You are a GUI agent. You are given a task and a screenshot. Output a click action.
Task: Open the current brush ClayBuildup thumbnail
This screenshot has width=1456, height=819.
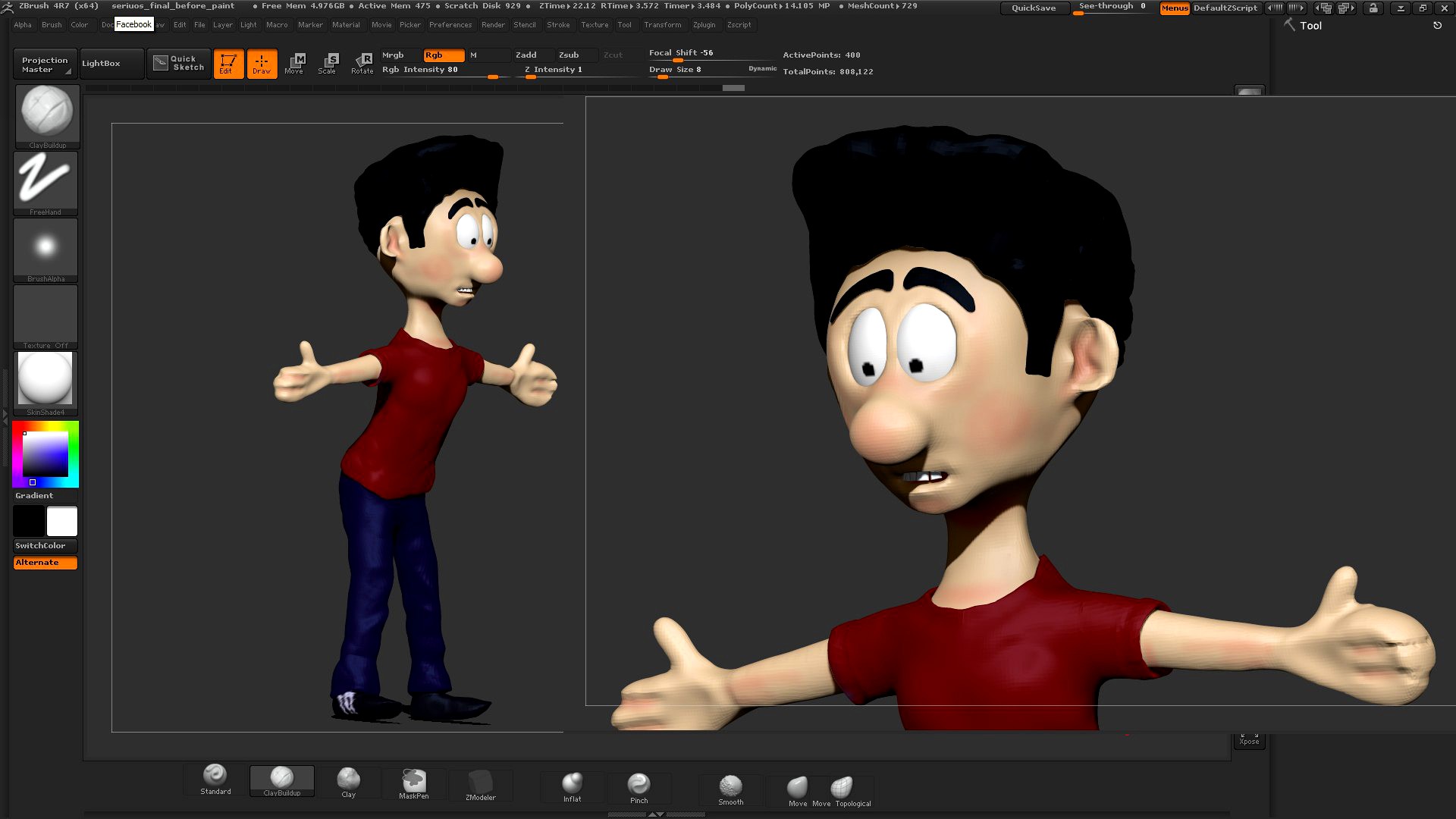pos(47,117)
